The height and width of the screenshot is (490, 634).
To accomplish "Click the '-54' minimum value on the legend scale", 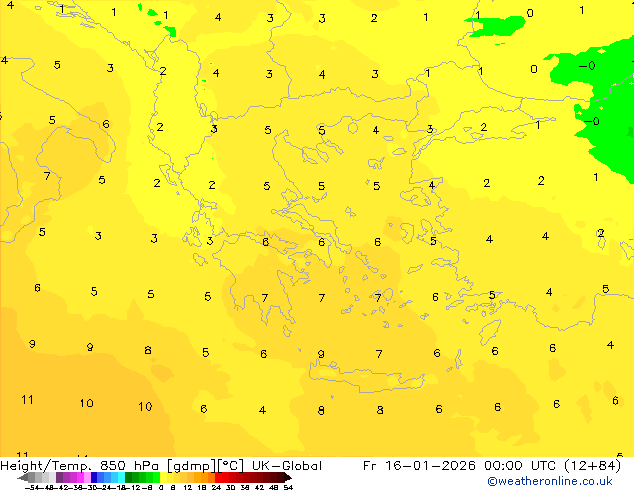I will [x=32, y=487].
